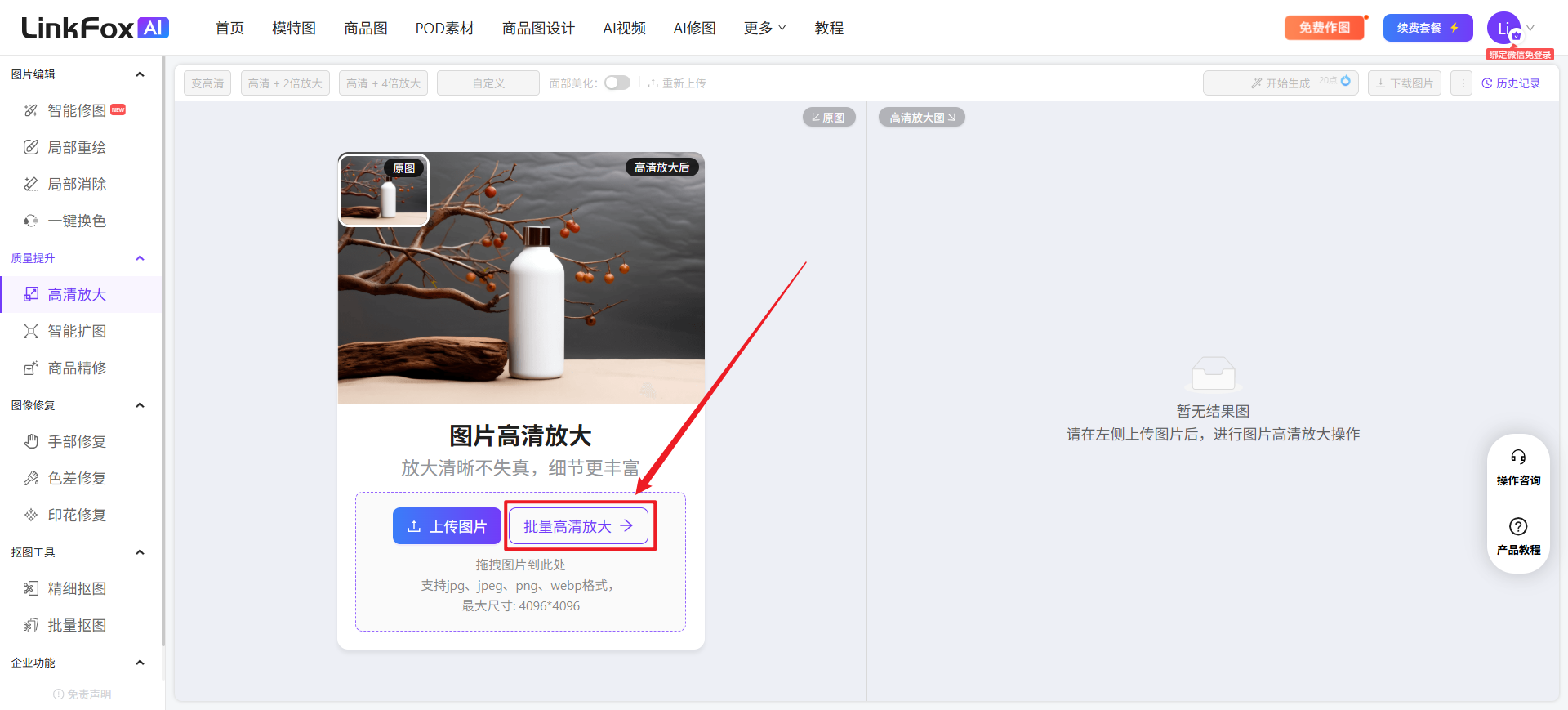Click the 精细抠图 icon

[31, 588]
